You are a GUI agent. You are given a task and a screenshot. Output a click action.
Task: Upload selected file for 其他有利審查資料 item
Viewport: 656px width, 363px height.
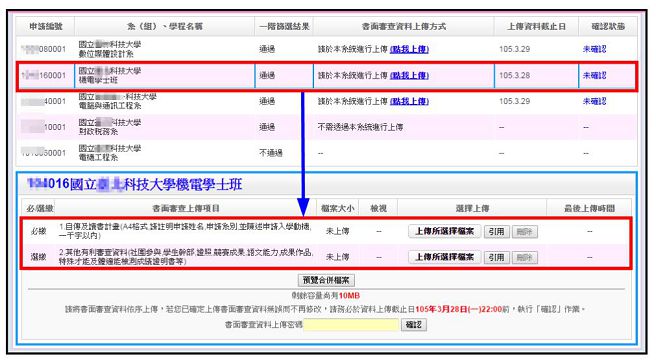coord(444,257)
